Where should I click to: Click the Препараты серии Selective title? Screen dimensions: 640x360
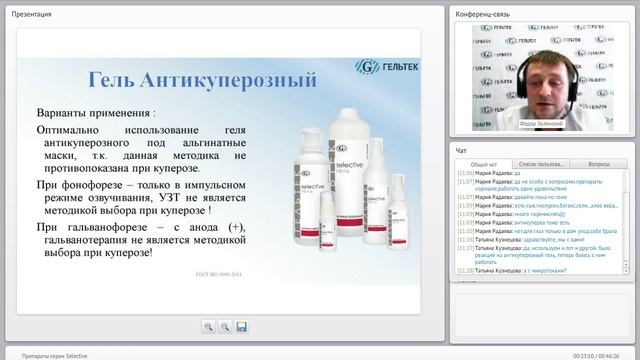[55, 356]
